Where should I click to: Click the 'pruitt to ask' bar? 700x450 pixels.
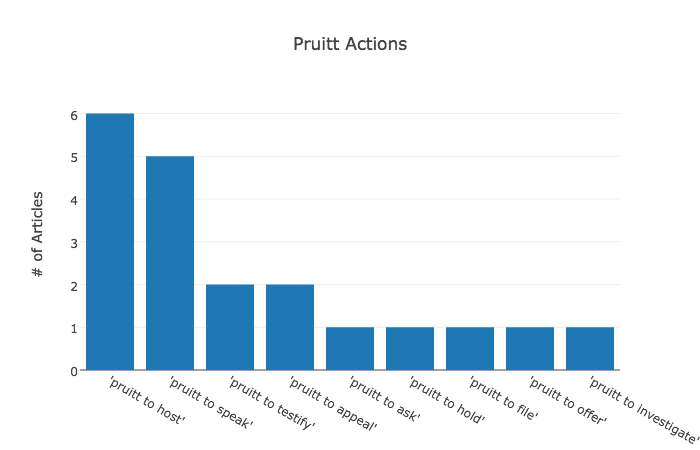(350, 349)
